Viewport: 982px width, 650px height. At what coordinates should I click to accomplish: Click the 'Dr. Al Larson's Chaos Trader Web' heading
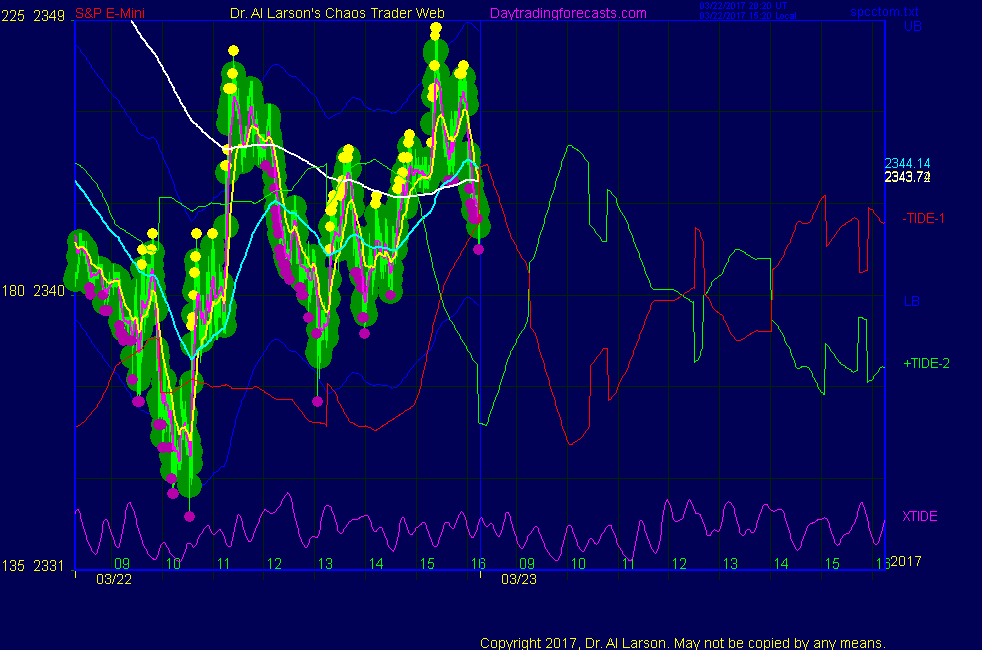tap(337, 13)
